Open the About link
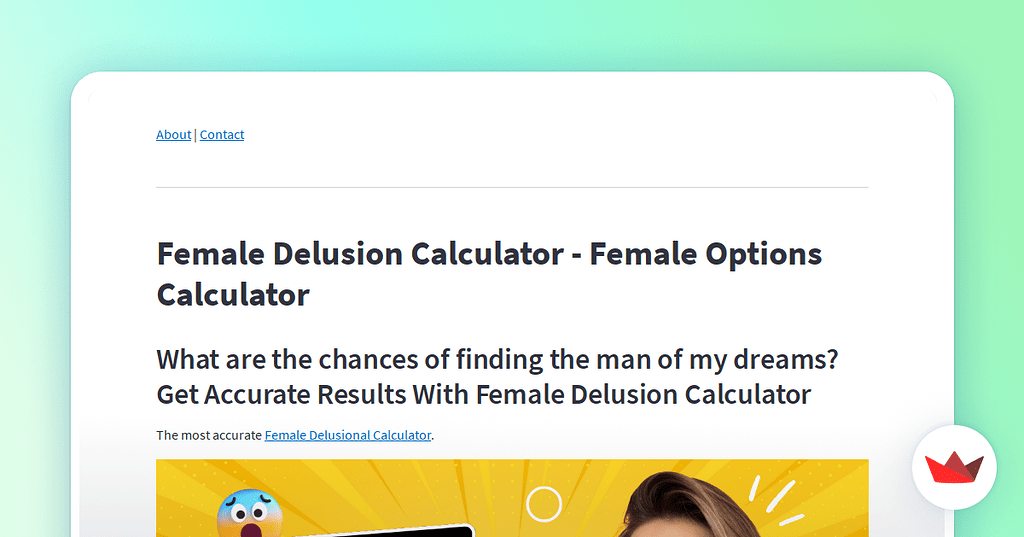Screen dimensions: 1024x537 pos(173,135)
